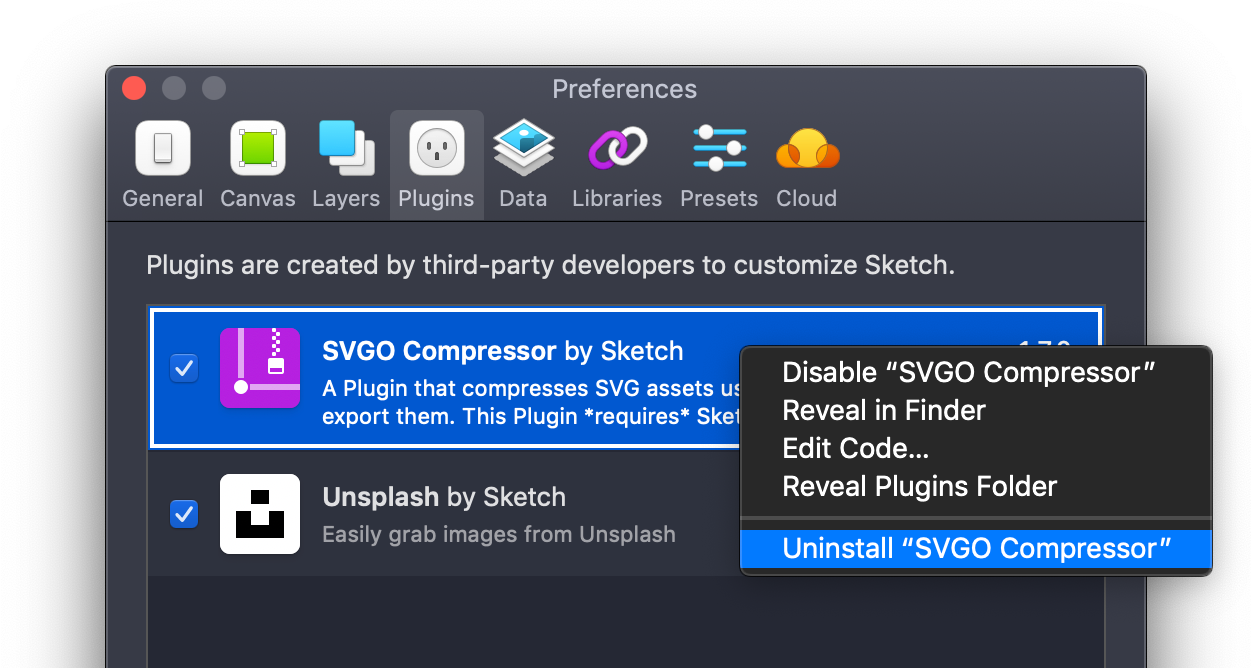Viewport: 1252px width, 668px height.
Task: Switch to Layers preferences
Action: point(346,165)
